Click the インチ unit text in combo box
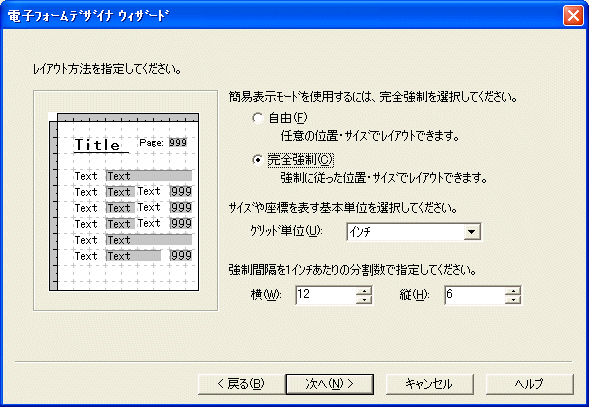Screen dimensions: 589x407 360,232
